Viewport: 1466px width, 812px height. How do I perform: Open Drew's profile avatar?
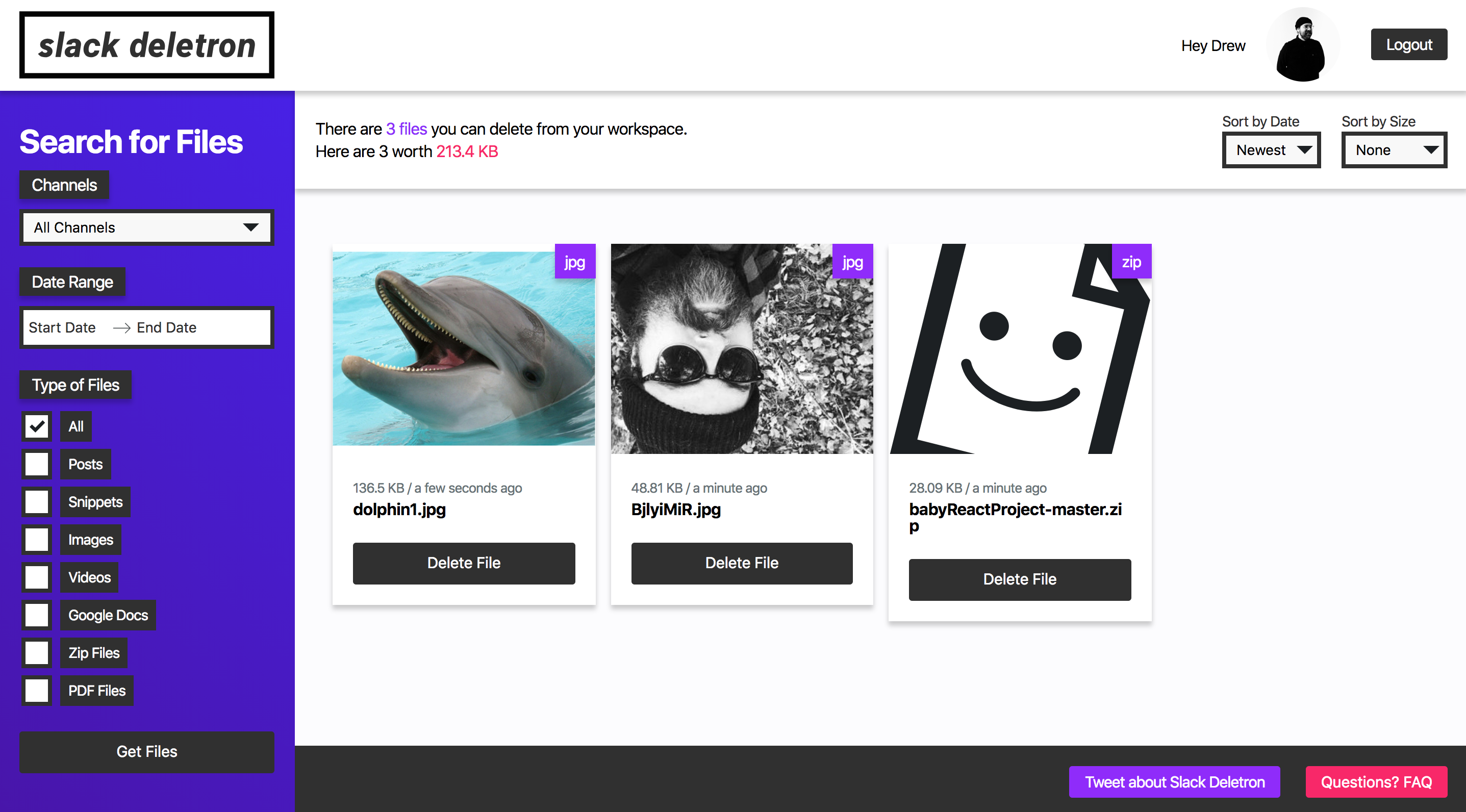[1303, 44]
